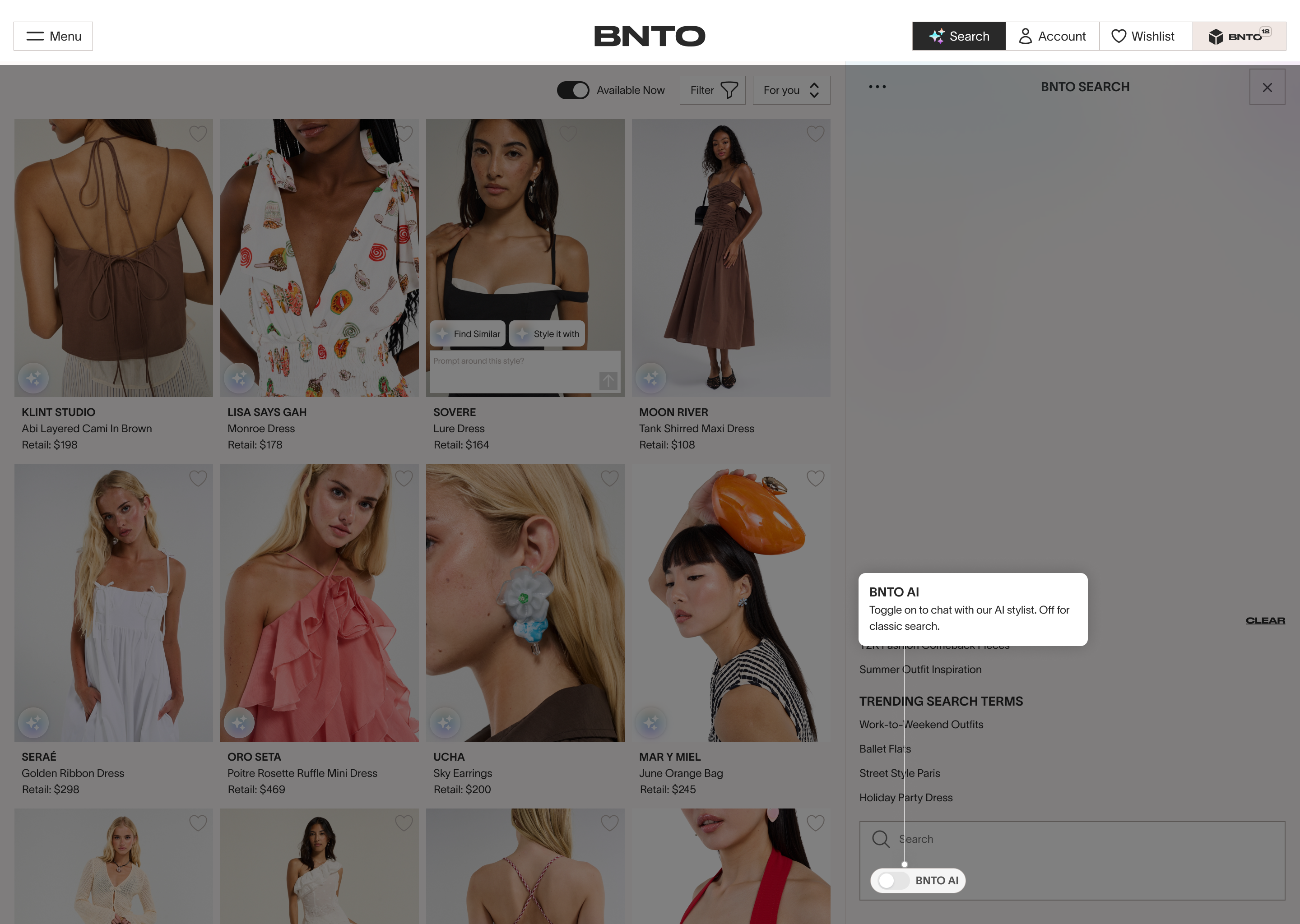Click Find Similar on Lure Dress
This screenshot has height=924, width=1300.
coord(468,334)
